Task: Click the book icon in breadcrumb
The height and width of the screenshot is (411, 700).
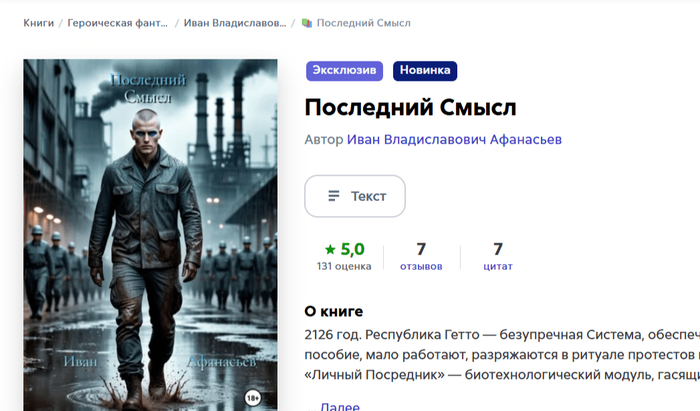Action: [307, 23]
